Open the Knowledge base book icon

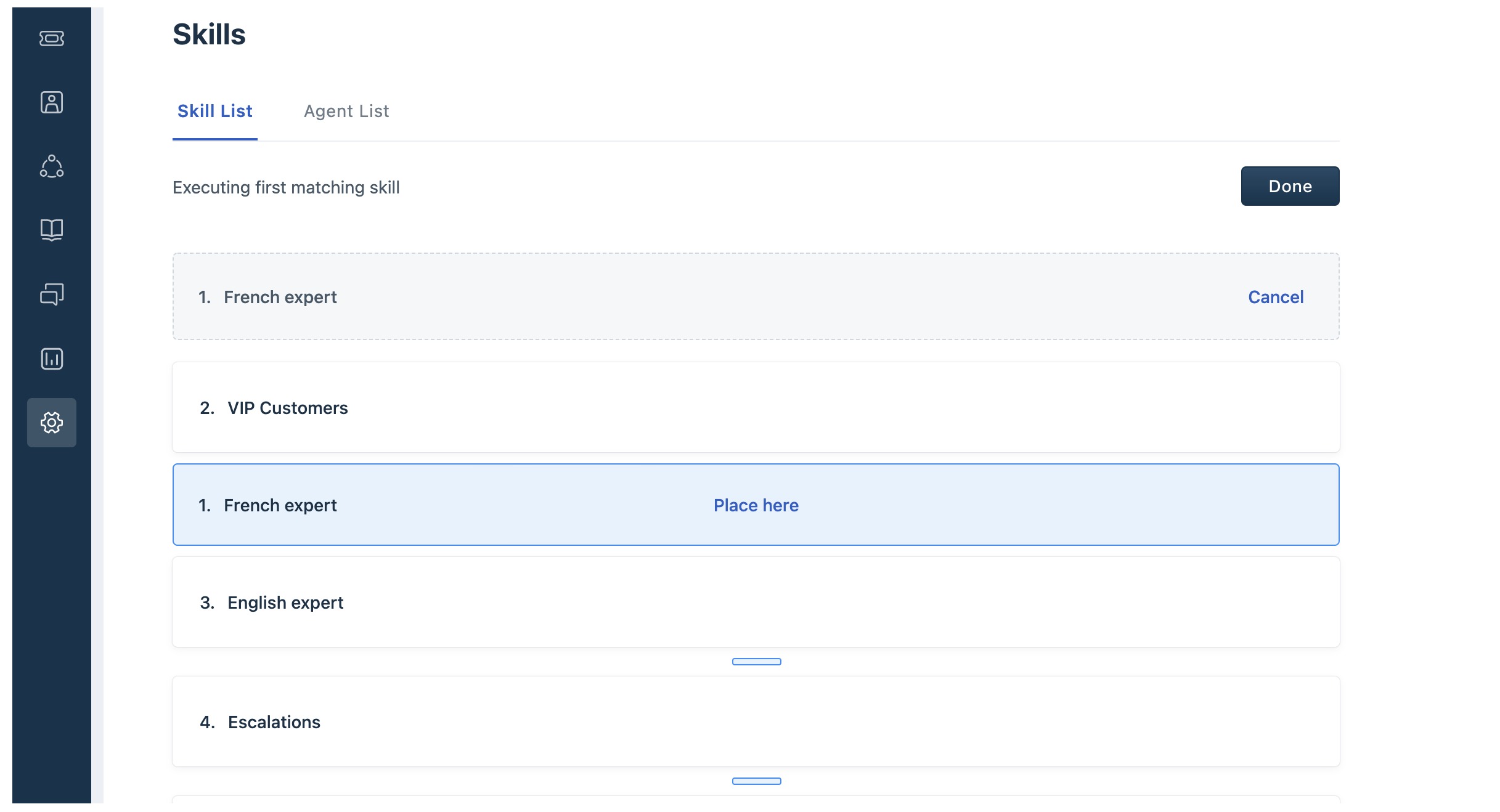pyautogui.click(x=52, y=230)
